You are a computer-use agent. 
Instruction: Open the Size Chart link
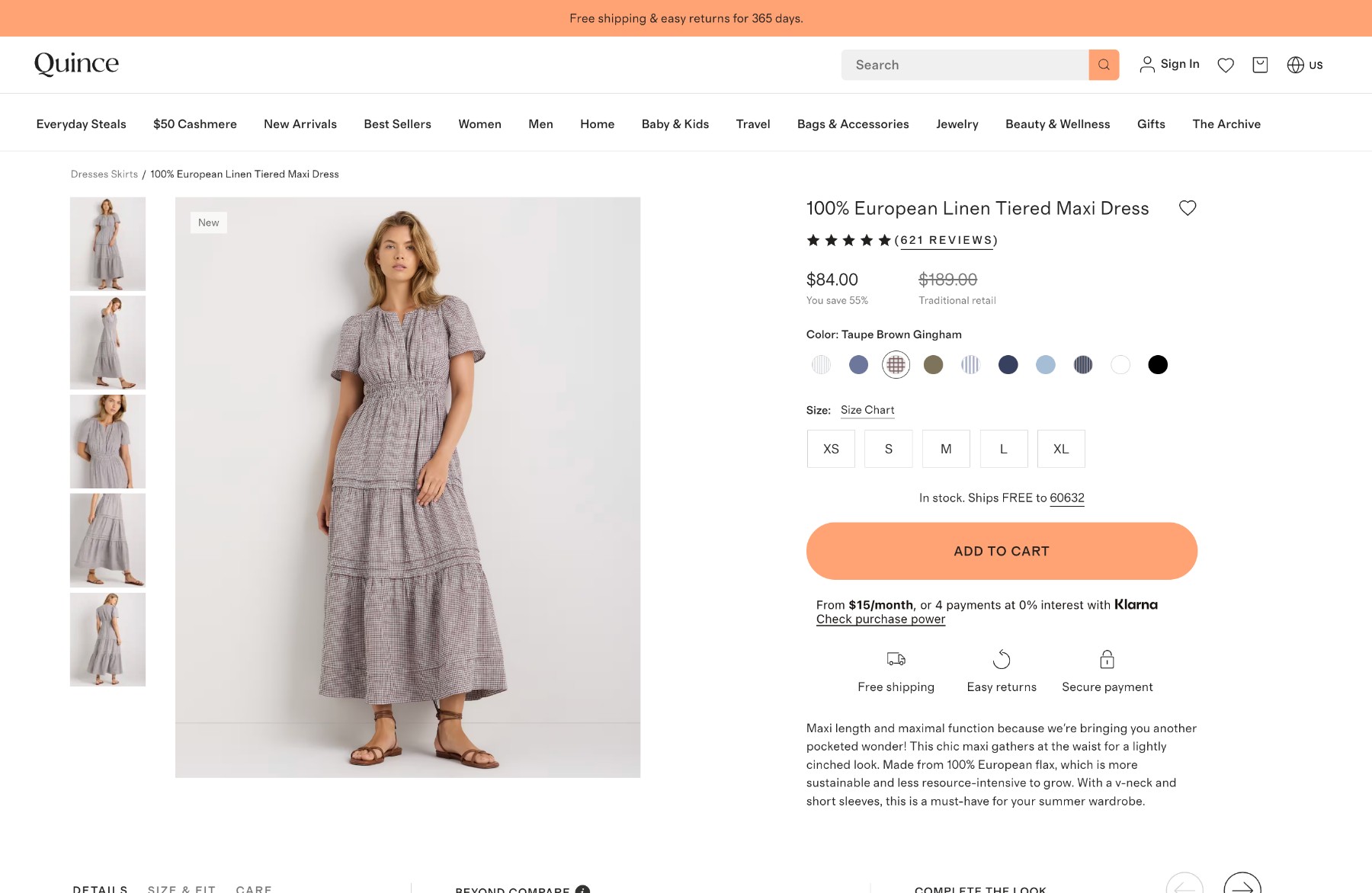point(867,410)
